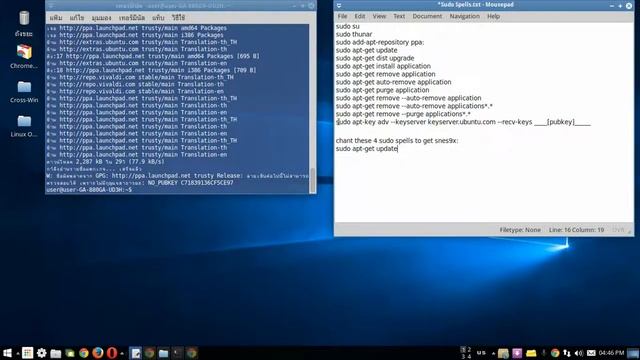
Task: Open the View menu in Mousepad
Action: pyautogui.click(x=379, y=16)
